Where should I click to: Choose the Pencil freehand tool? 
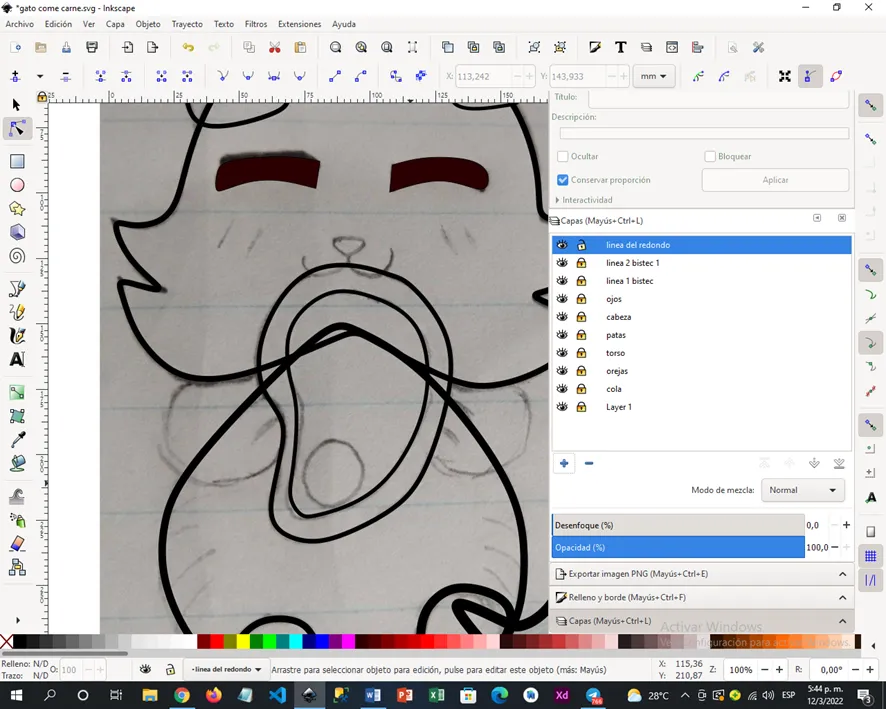(17, 311)
